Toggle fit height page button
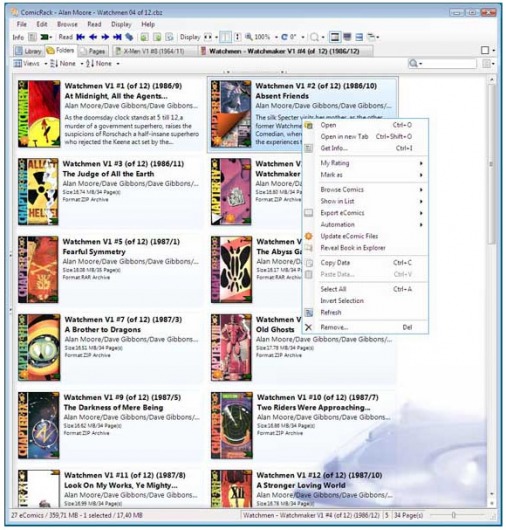506x530 pixels. (x=238, y=37)
